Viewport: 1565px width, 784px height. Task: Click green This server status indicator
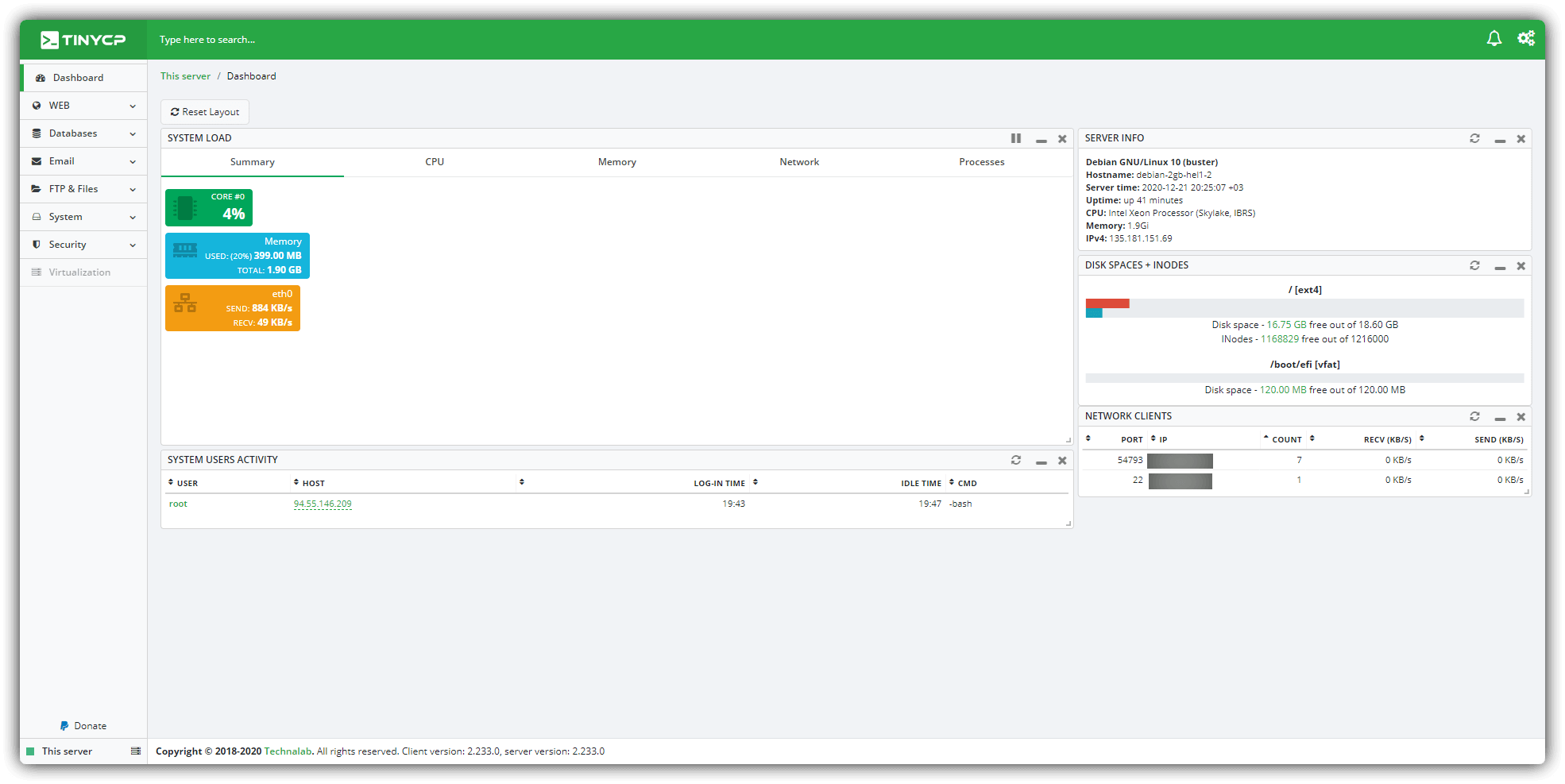point(30,751)
